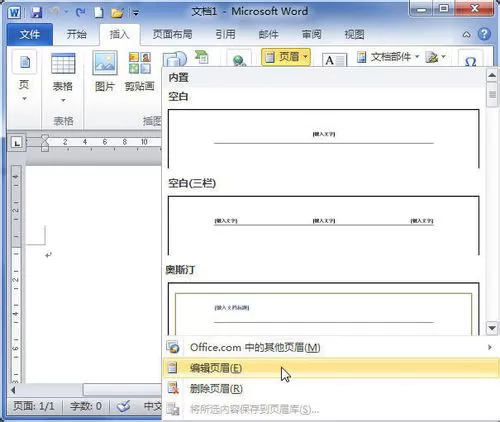This screenshot has height=422, width=500.
Task: Click the Omega symbol icon
Action: point(470,60)
